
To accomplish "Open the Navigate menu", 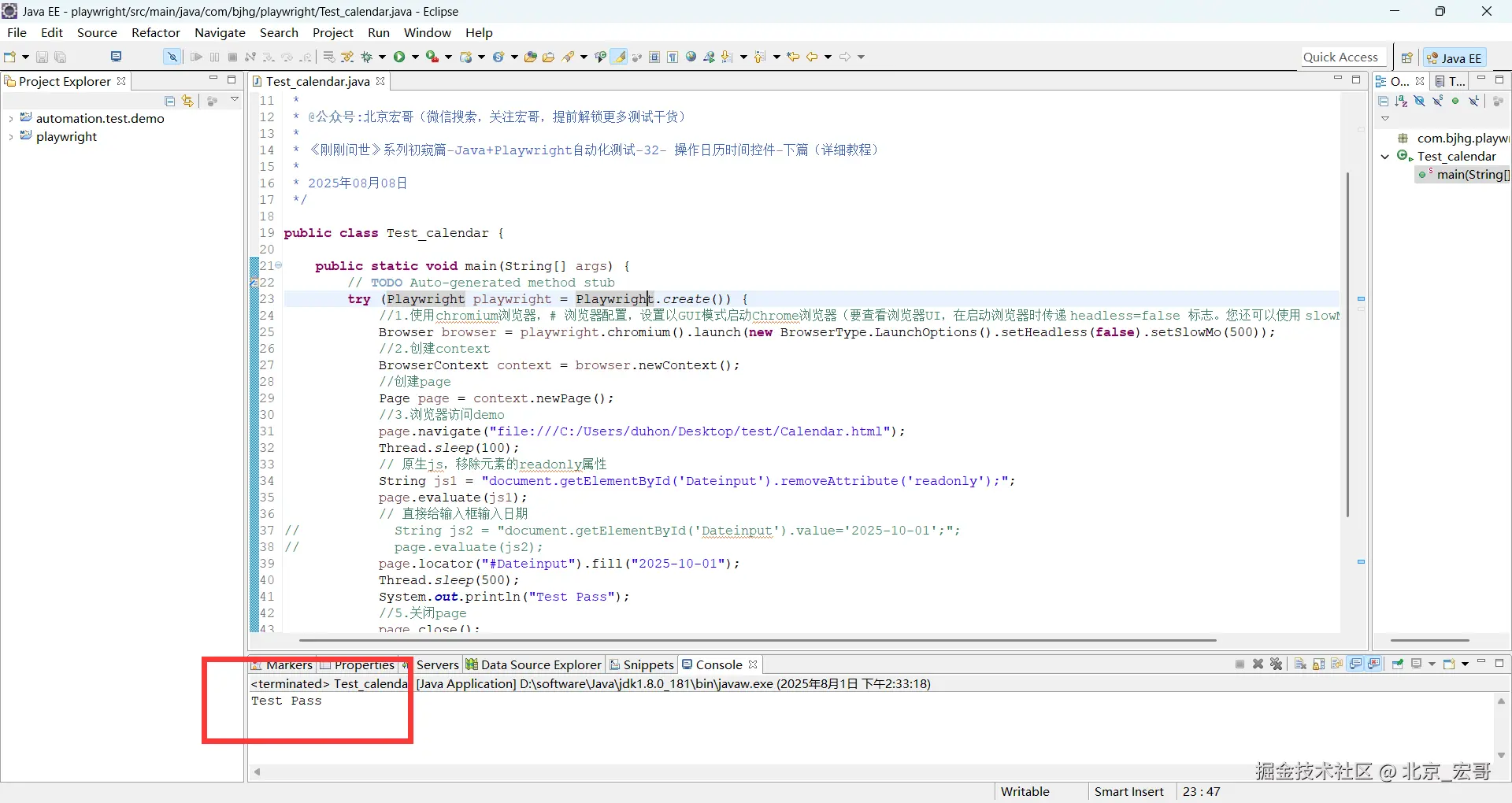I will pos(220,32).
